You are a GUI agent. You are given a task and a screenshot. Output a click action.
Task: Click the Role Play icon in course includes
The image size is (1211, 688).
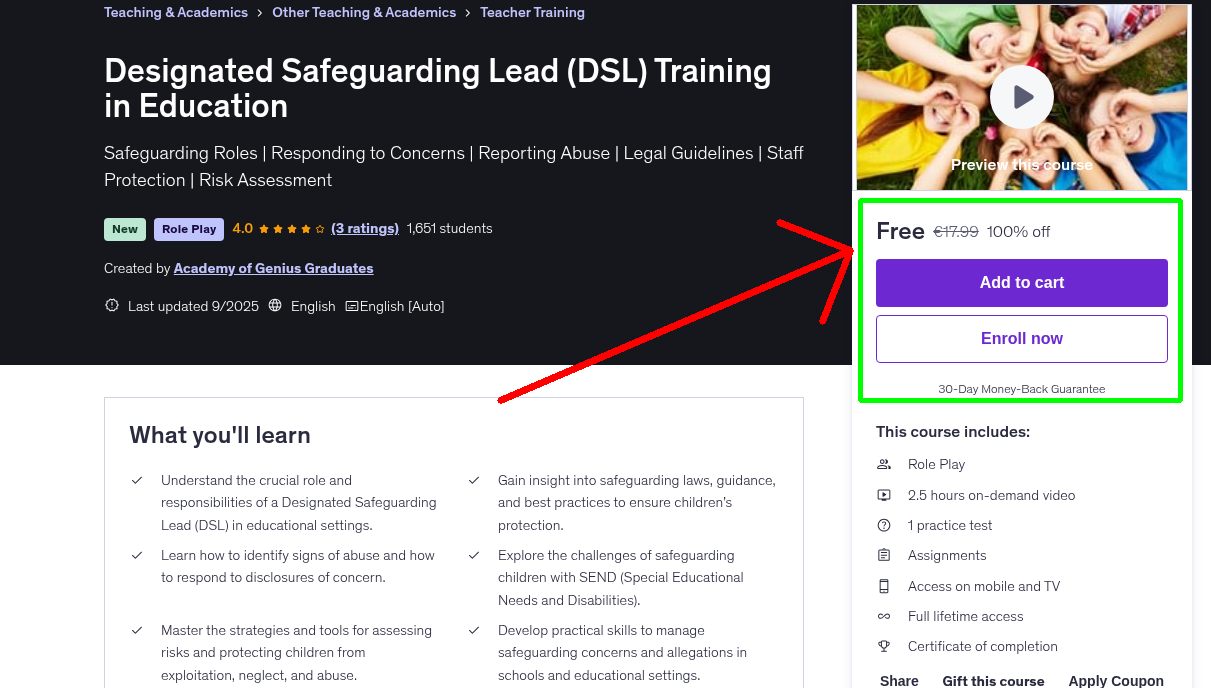(884, 464)
